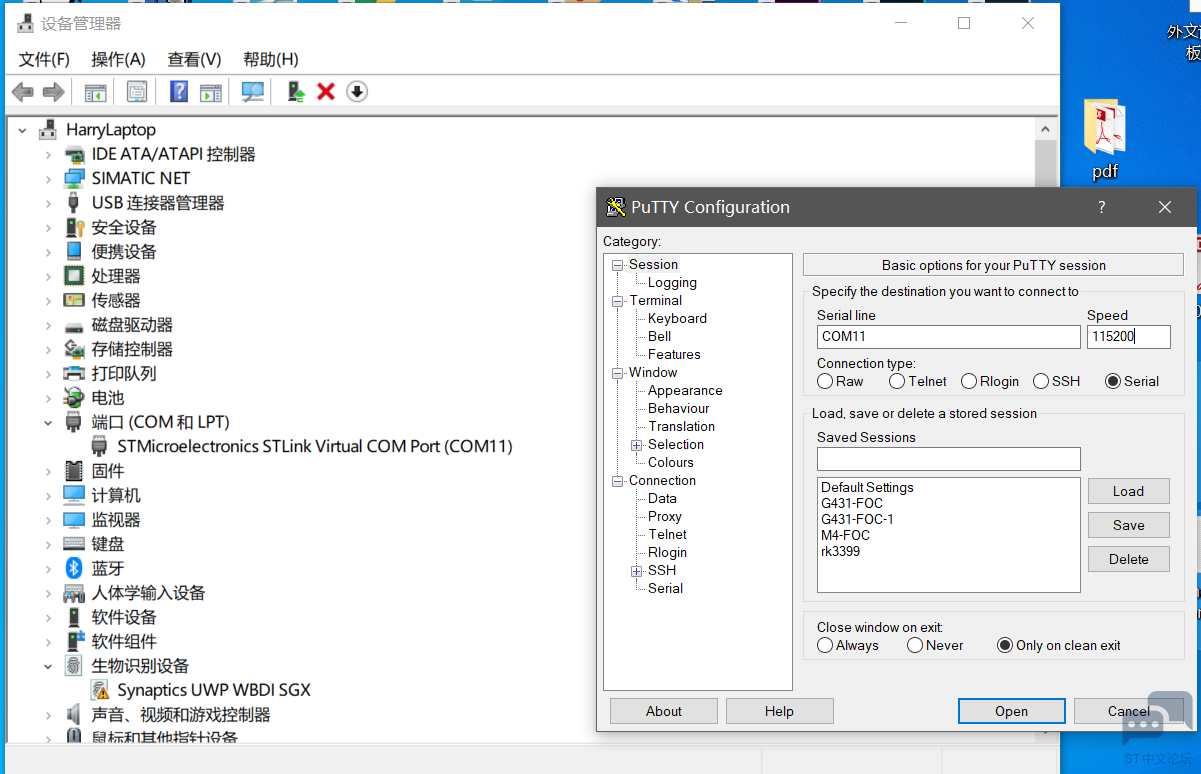Screen dimensions: 1201x774
Task: Collapse the HarryLaptop root node
Action: pyautogui.click(x=23, y=130)
